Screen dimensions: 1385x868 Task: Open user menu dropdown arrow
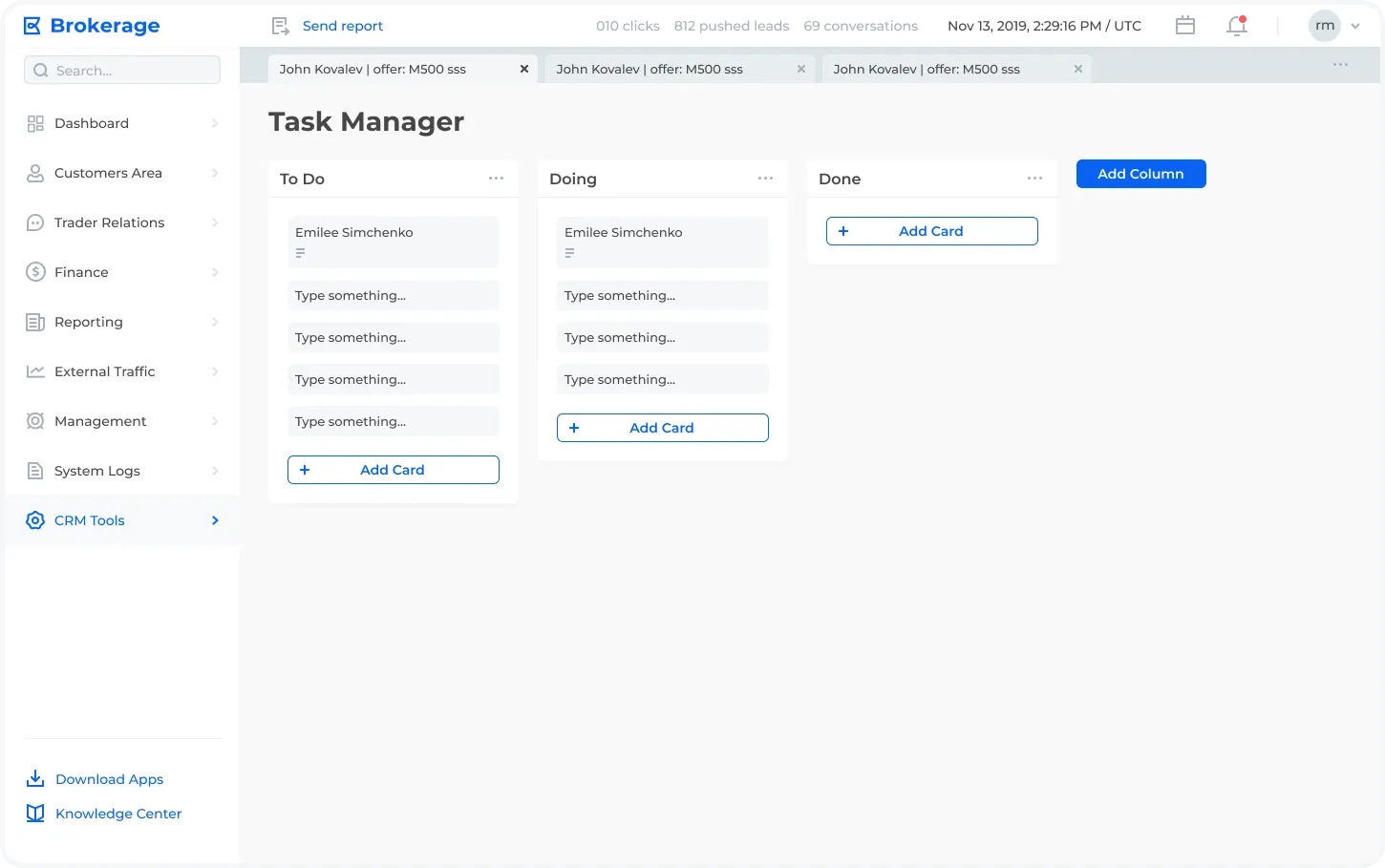point(1355,27)
